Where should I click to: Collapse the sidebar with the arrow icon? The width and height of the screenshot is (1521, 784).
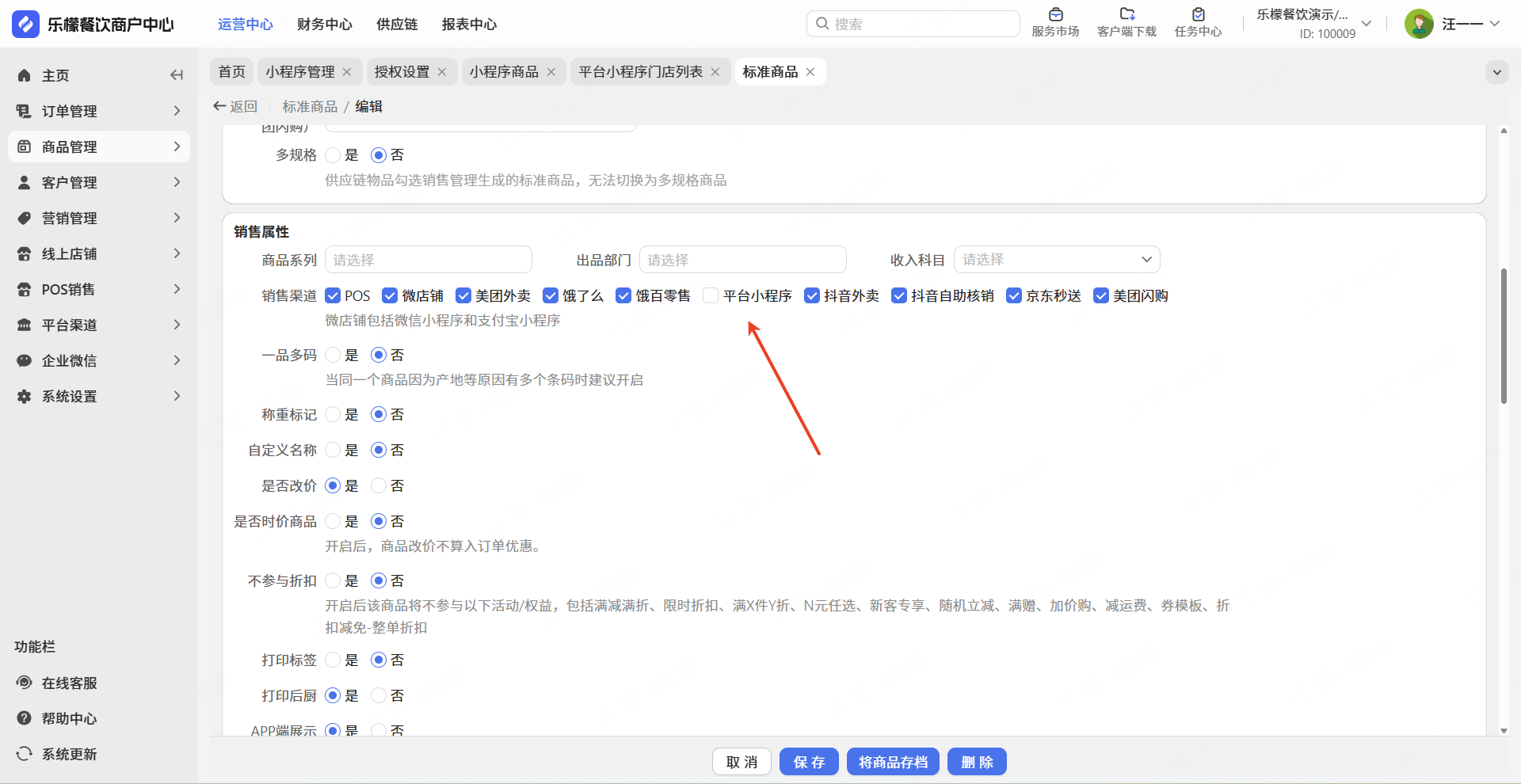[x=177, y=75]
